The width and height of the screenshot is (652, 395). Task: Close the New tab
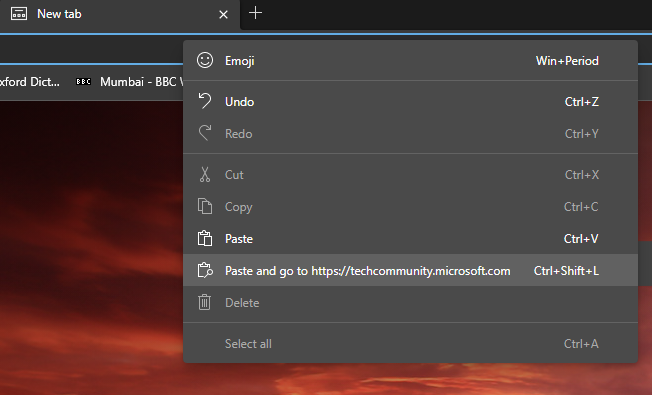coord(223,15)
